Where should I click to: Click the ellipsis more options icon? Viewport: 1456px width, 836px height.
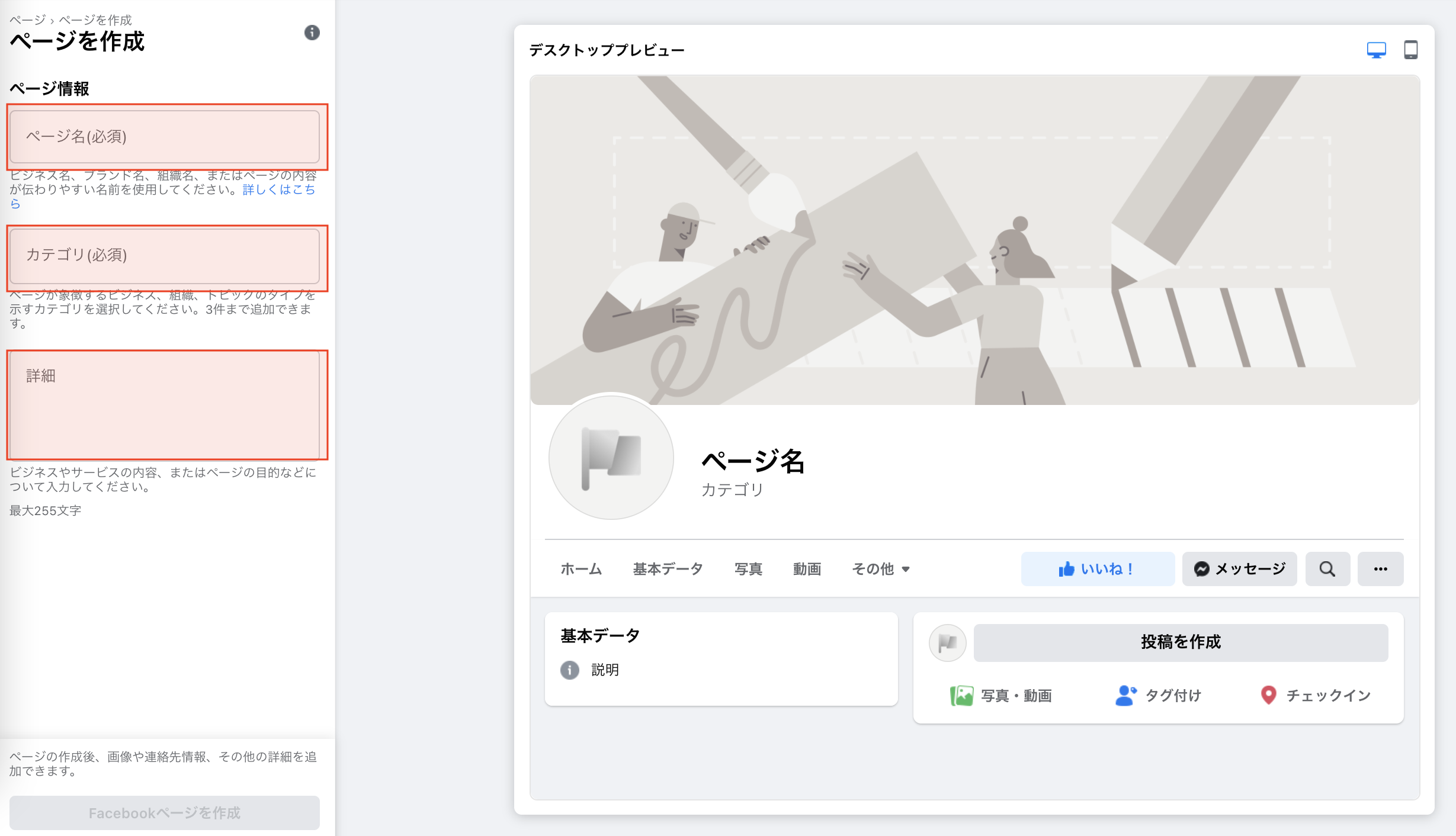pyautogui.click(x=1381, y=568)
